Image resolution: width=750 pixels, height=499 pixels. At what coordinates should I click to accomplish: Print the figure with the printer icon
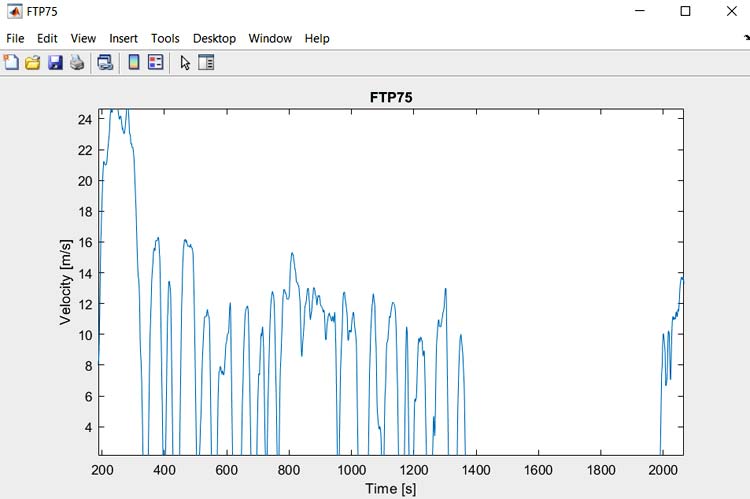click(77, 62)
